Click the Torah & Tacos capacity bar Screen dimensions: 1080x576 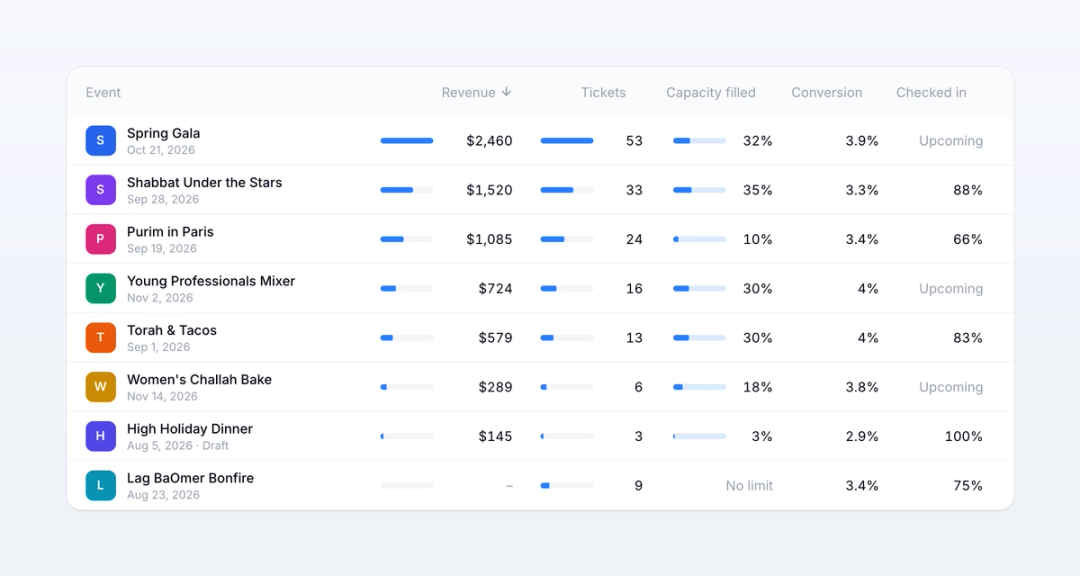(x=699, y=338)
